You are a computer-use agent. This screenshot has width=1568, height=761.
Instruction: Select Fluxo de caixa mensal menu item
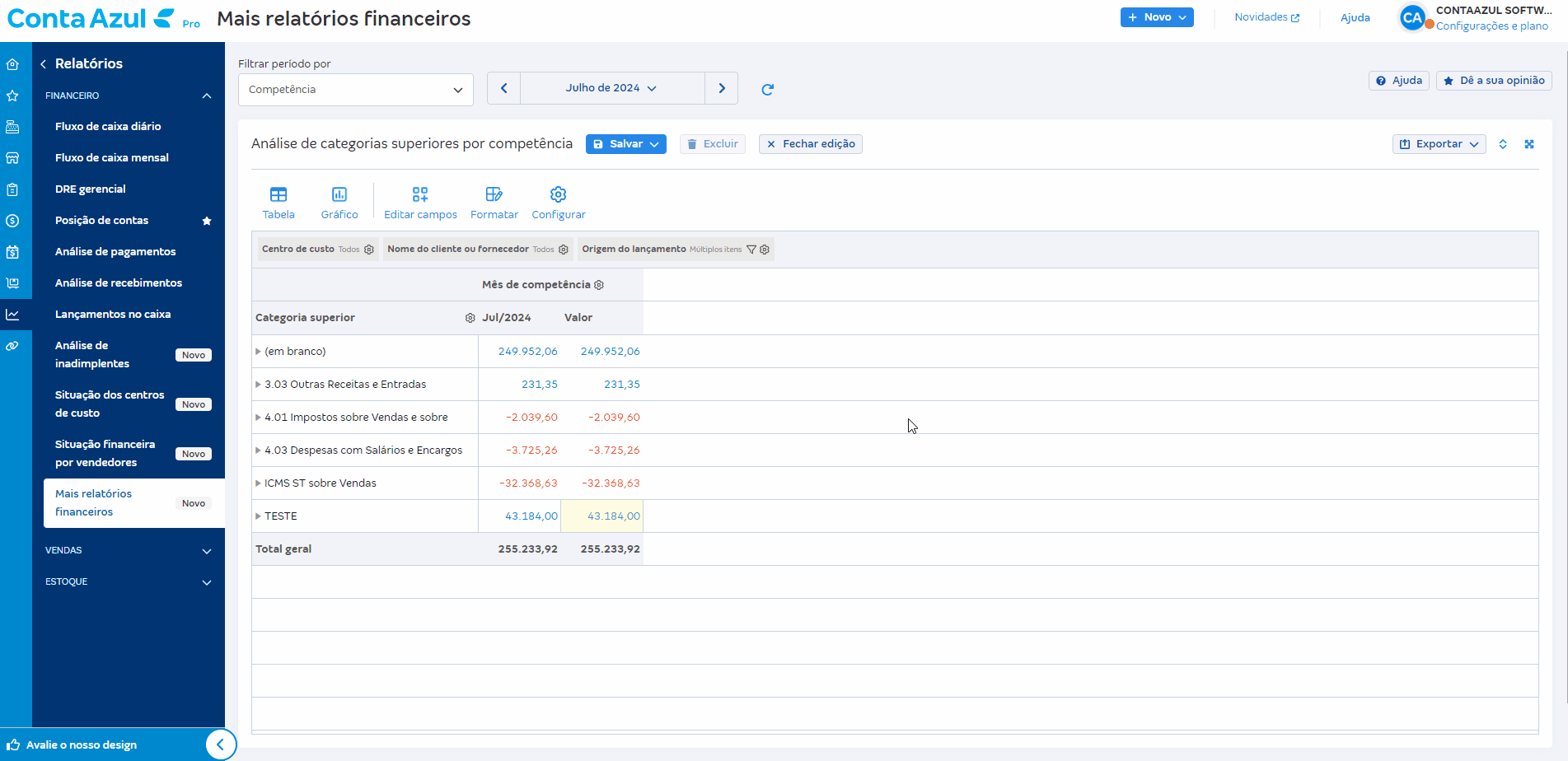pos(112,158)
